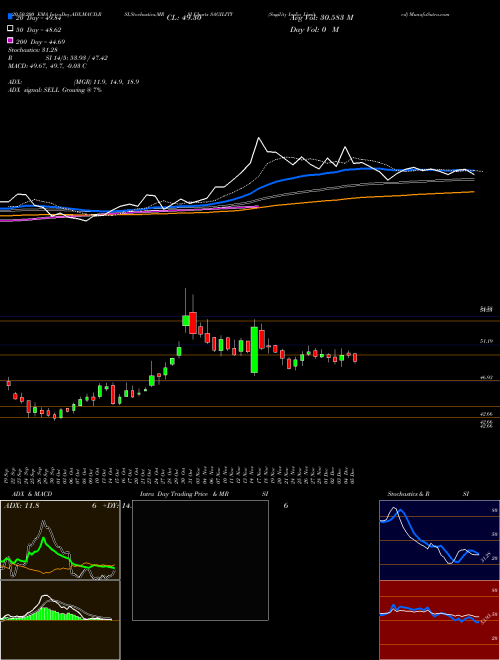The image size is (500, 660).
Task: Click the 46.92 price level label
Action: pyautogui.click(x=486, y=378)
